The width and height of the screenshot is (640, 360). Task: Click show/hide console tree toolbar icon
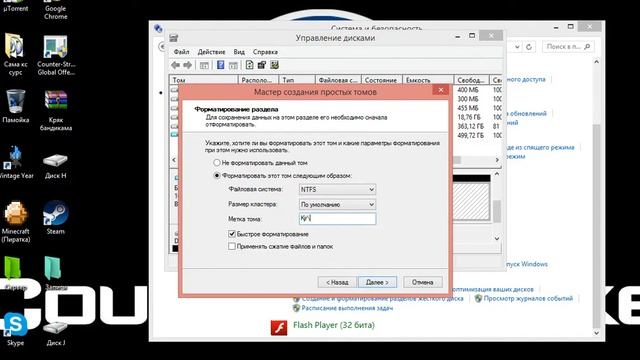(x=204, y=65)
